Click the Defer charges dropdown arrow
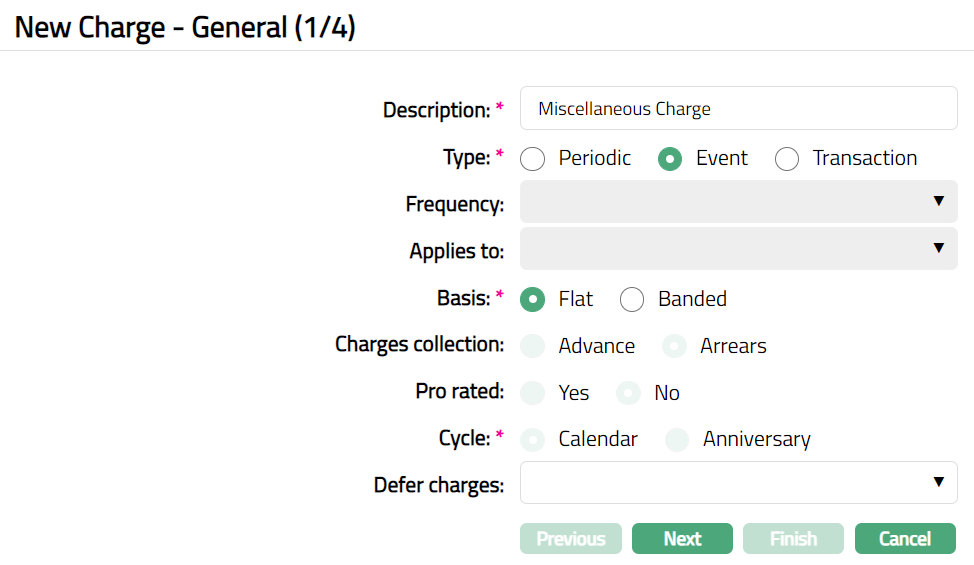The height and width of the screenshot is (565, 974). (x=938, y=483)
